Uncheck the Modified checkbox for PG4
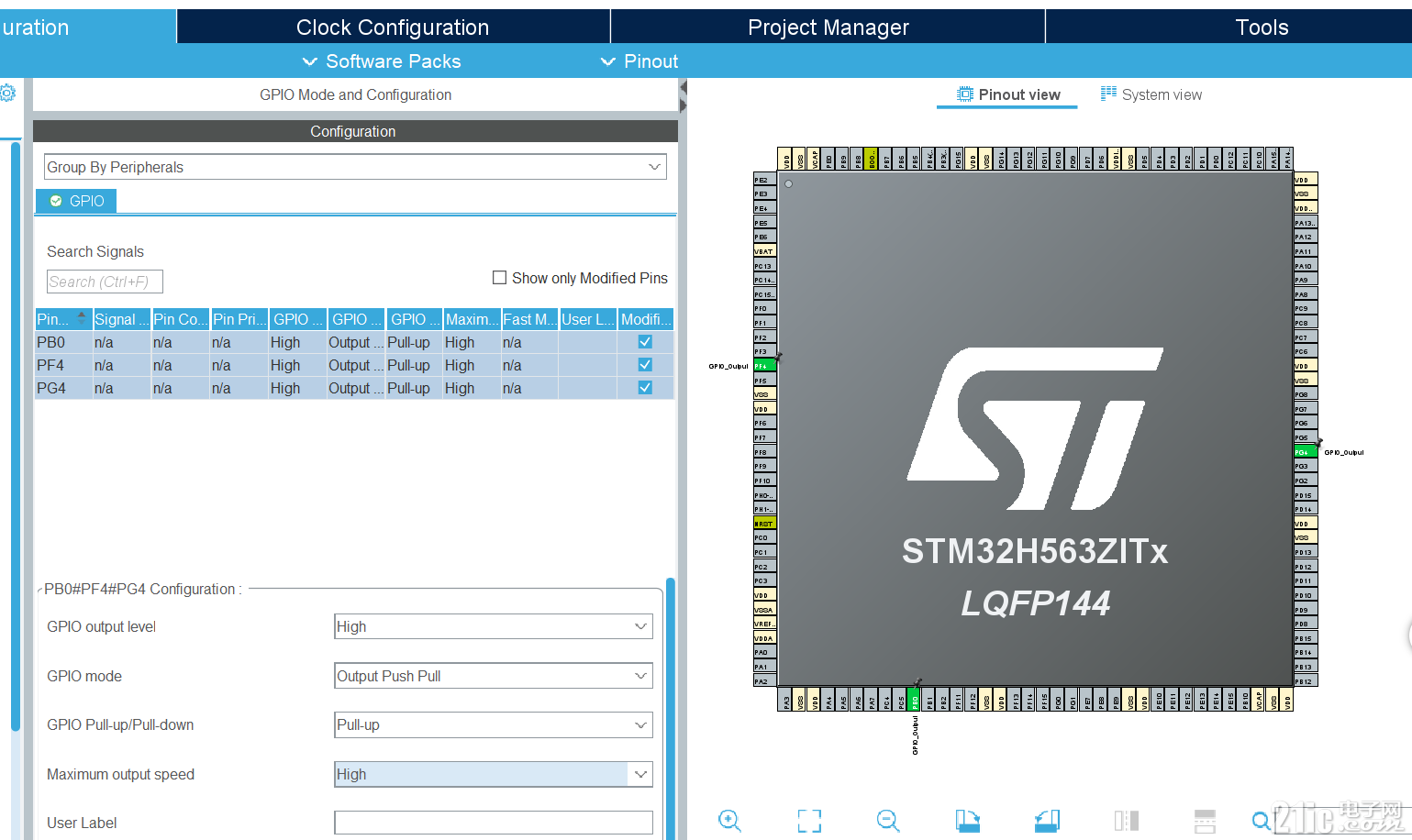 pos(644,387)
